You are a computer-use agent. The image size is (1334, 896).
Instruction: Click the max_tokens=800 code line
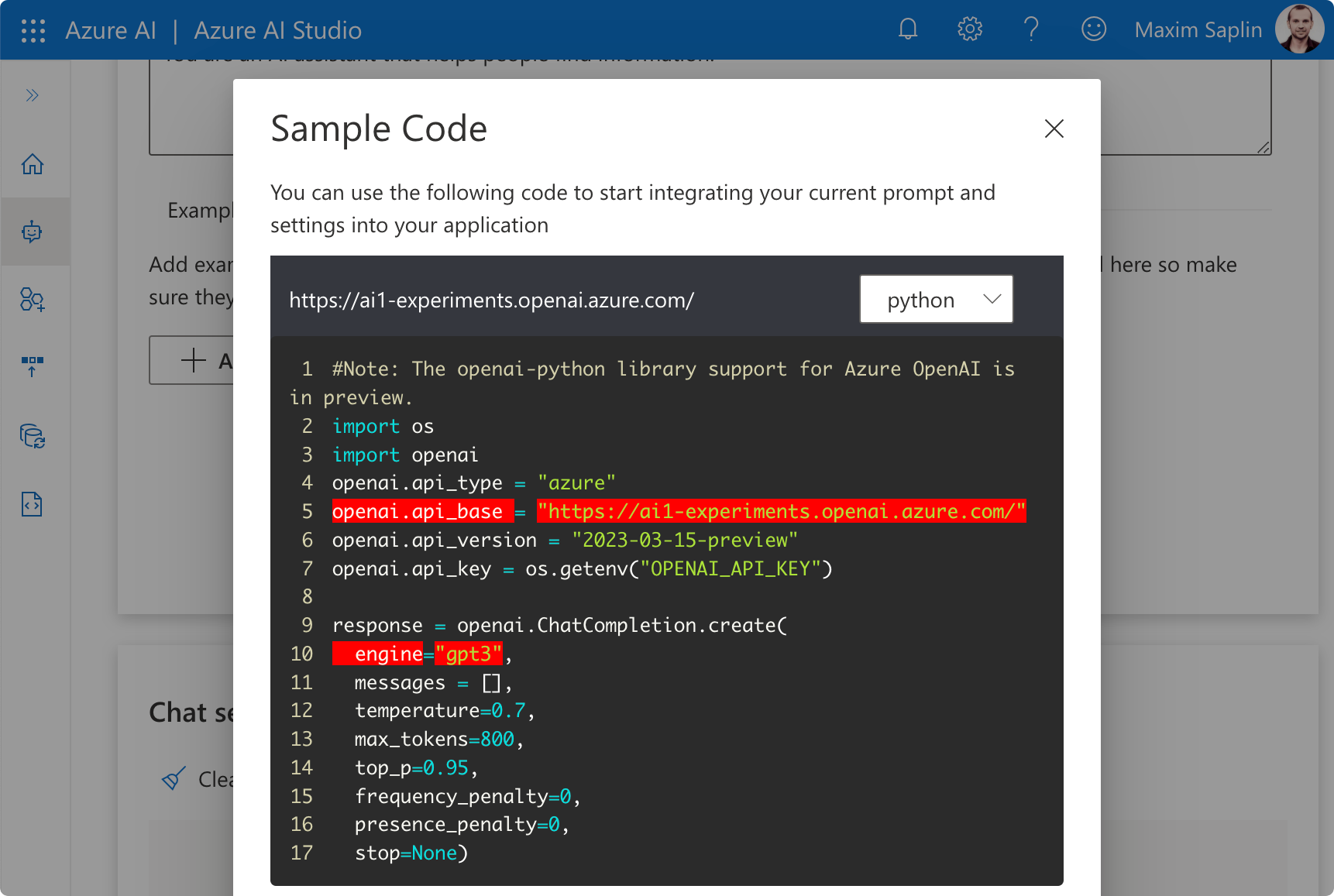coord(439,739)
